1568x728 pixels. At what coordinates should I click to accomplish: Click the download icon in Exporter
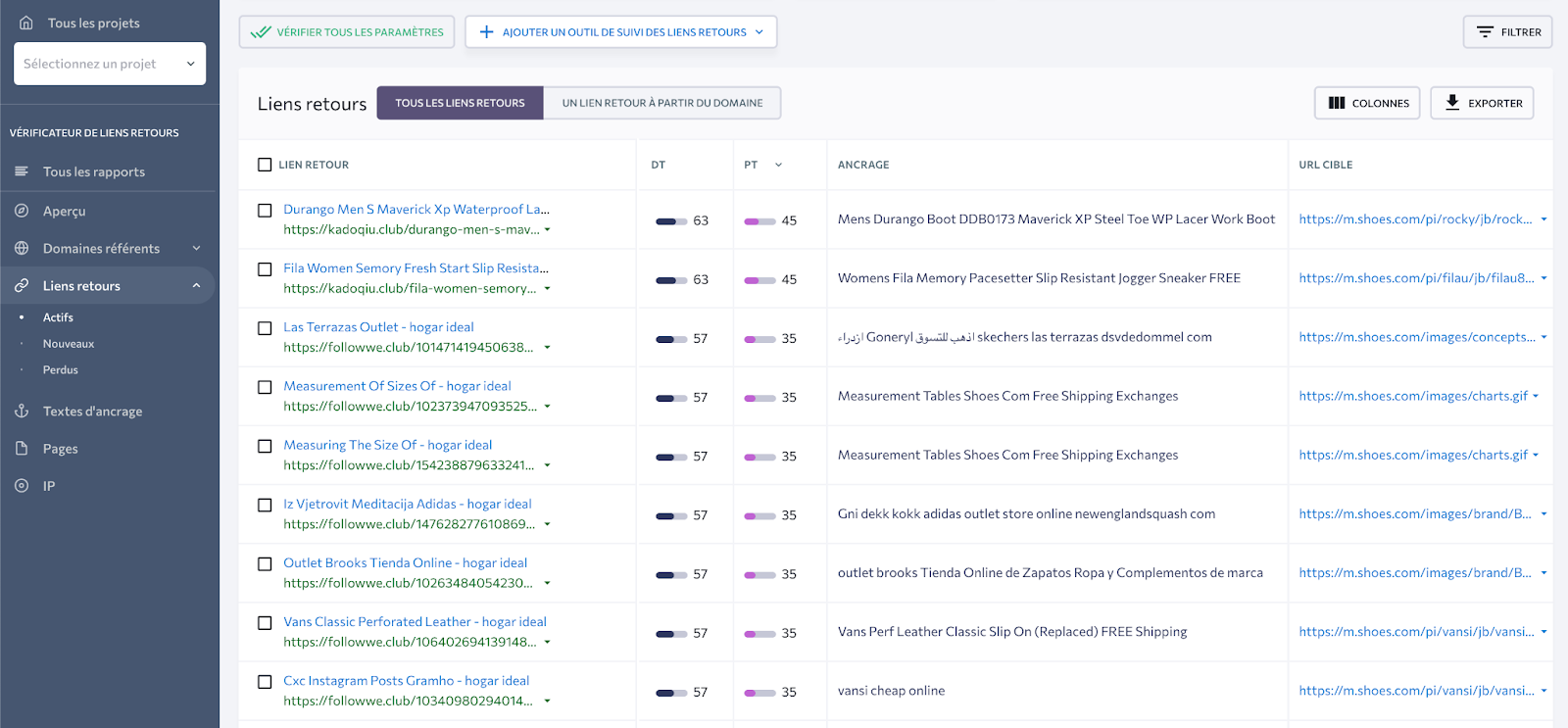point(1452,102)
